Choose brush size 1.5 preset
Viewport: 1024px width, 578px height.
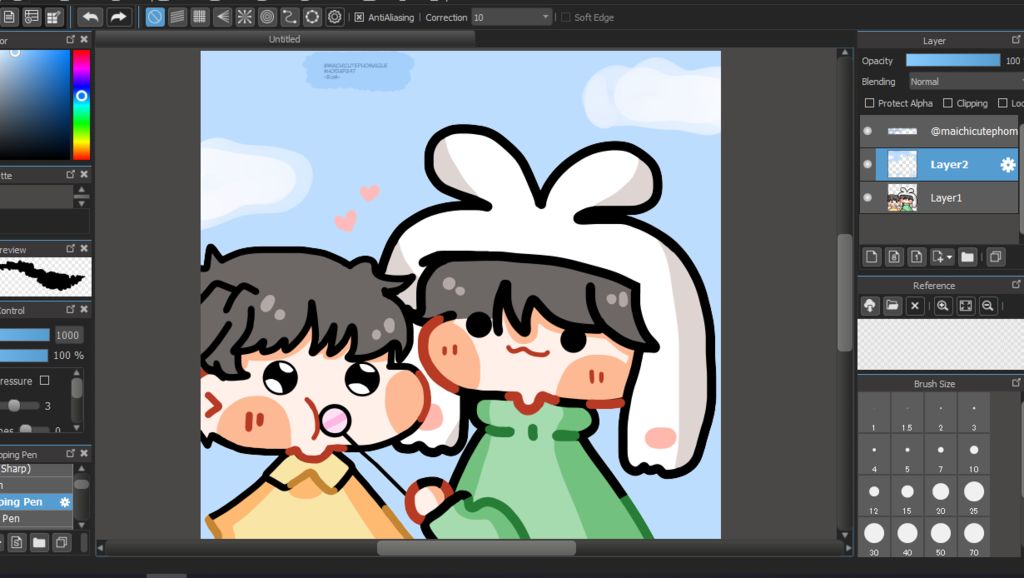pyautogui.click(x=907, y=413)
